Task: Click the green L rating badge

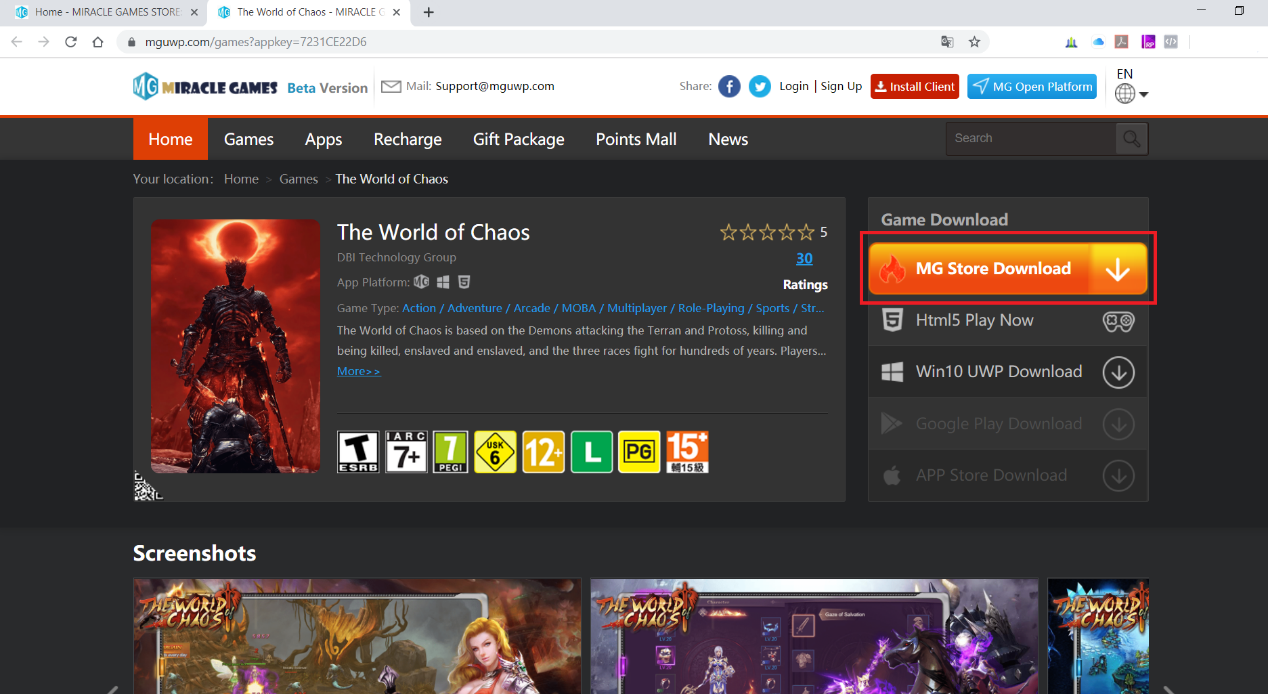Action: click(x=592, y=452)
